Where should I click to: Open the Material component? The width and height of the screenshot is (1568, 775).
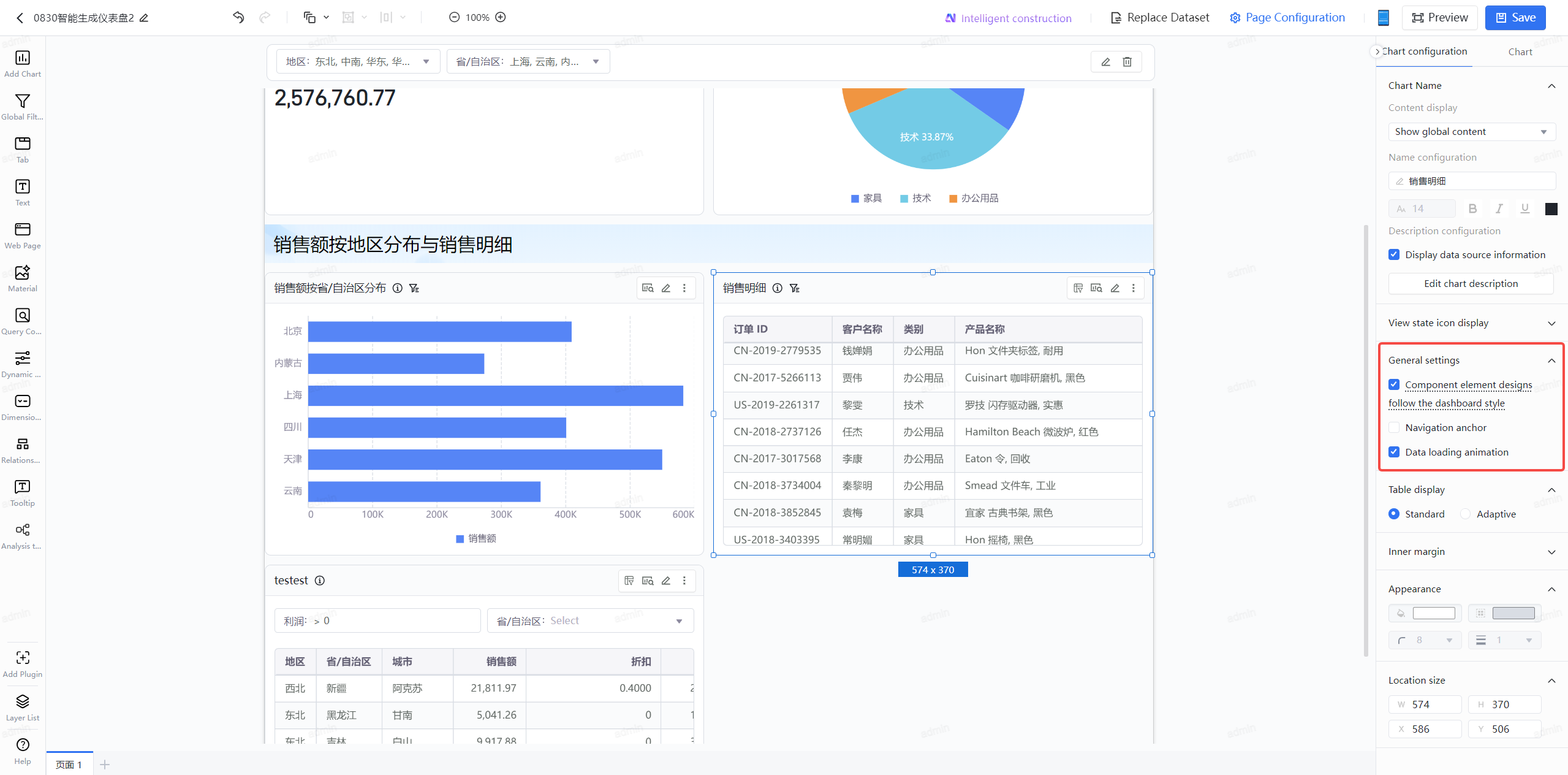tap(23, 278)
